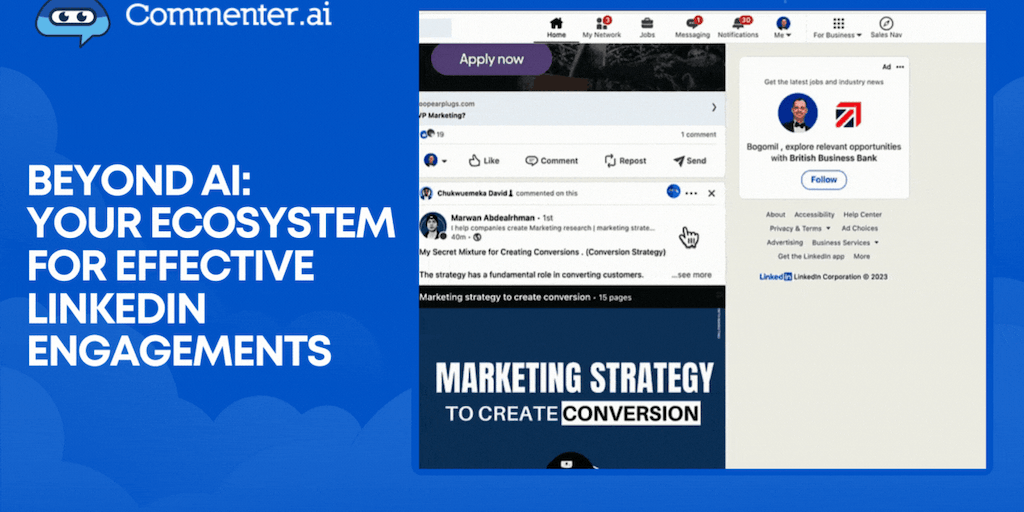Image resolution: width=1024 pixels, height=512 pixels.
Task: Open the Advertising footer link
Action: (785, 242)
